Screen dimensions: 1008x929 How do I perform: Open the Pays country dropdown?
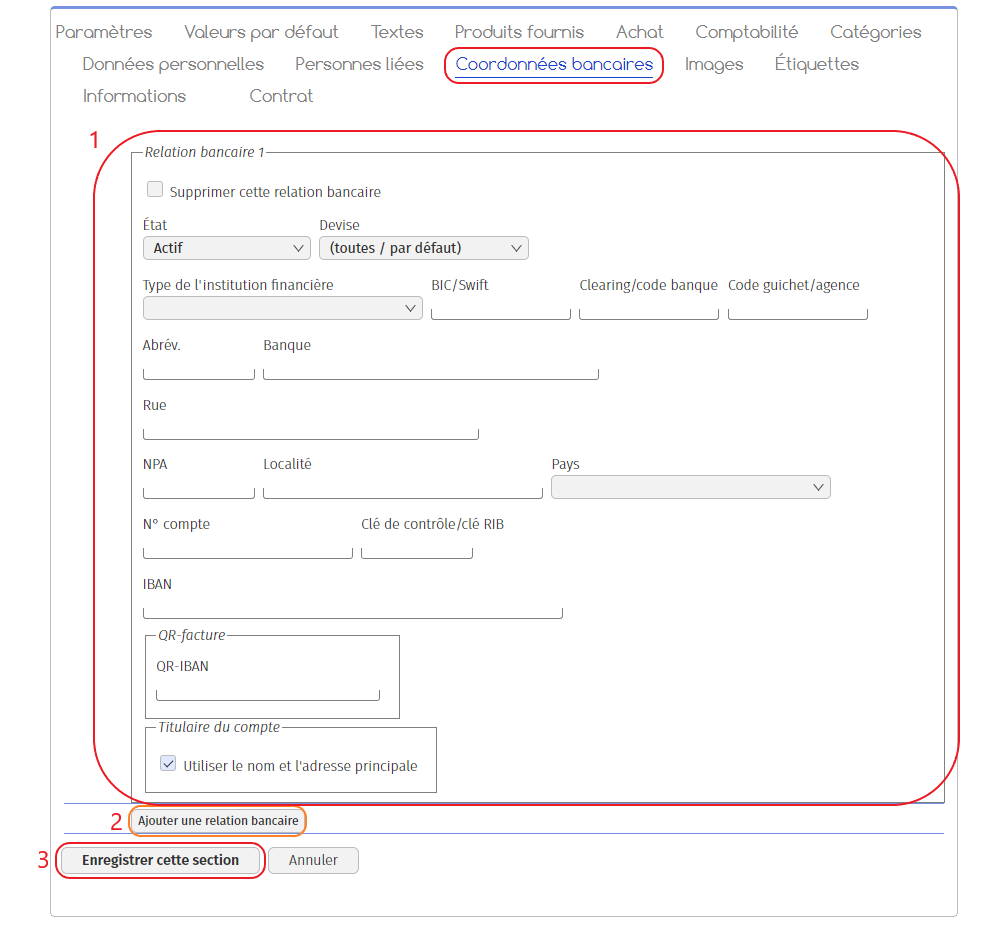coord(690,487)
